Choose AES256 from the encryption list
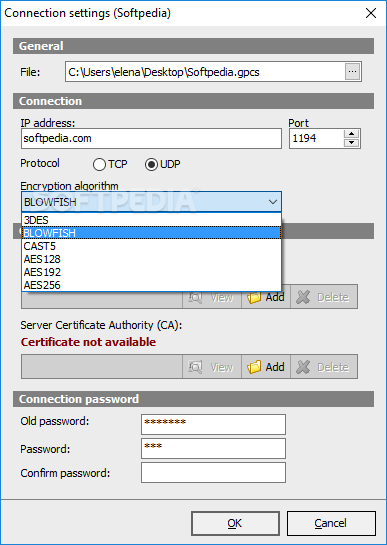This screenshot has width=387, height=545. 151,285
